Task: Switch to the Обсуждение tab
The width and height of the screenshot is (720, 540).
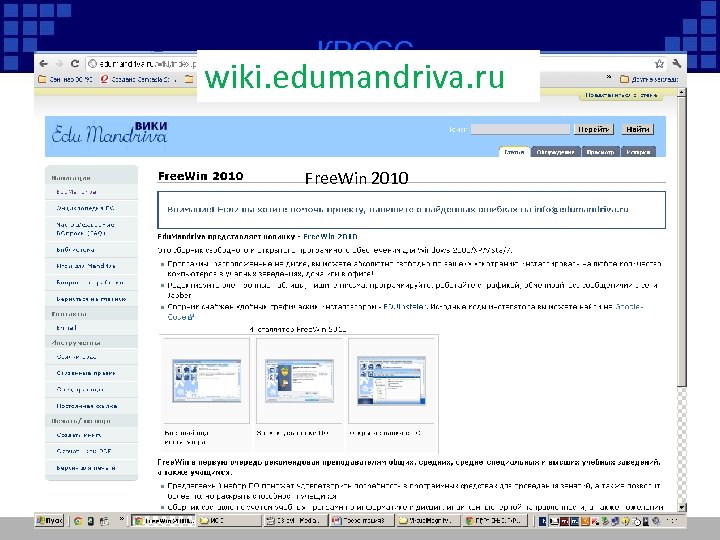Action: click(556, 152)
